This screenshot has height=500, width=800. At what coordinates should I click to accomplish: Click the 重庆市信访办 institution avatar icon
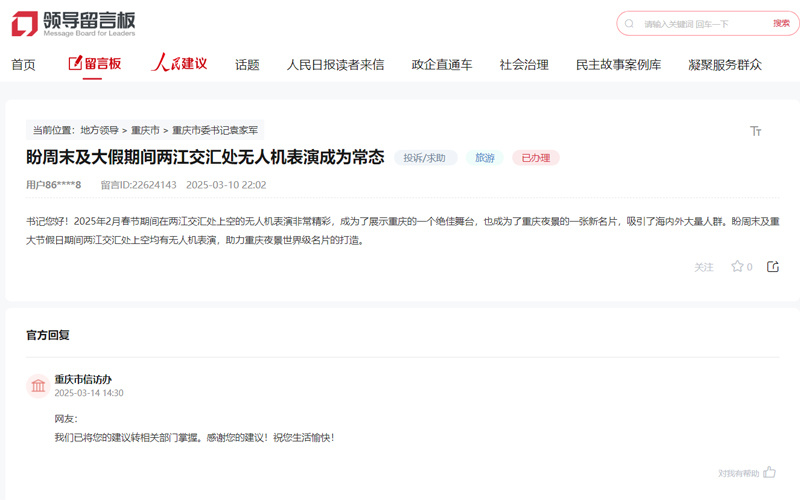click(38, 386)
